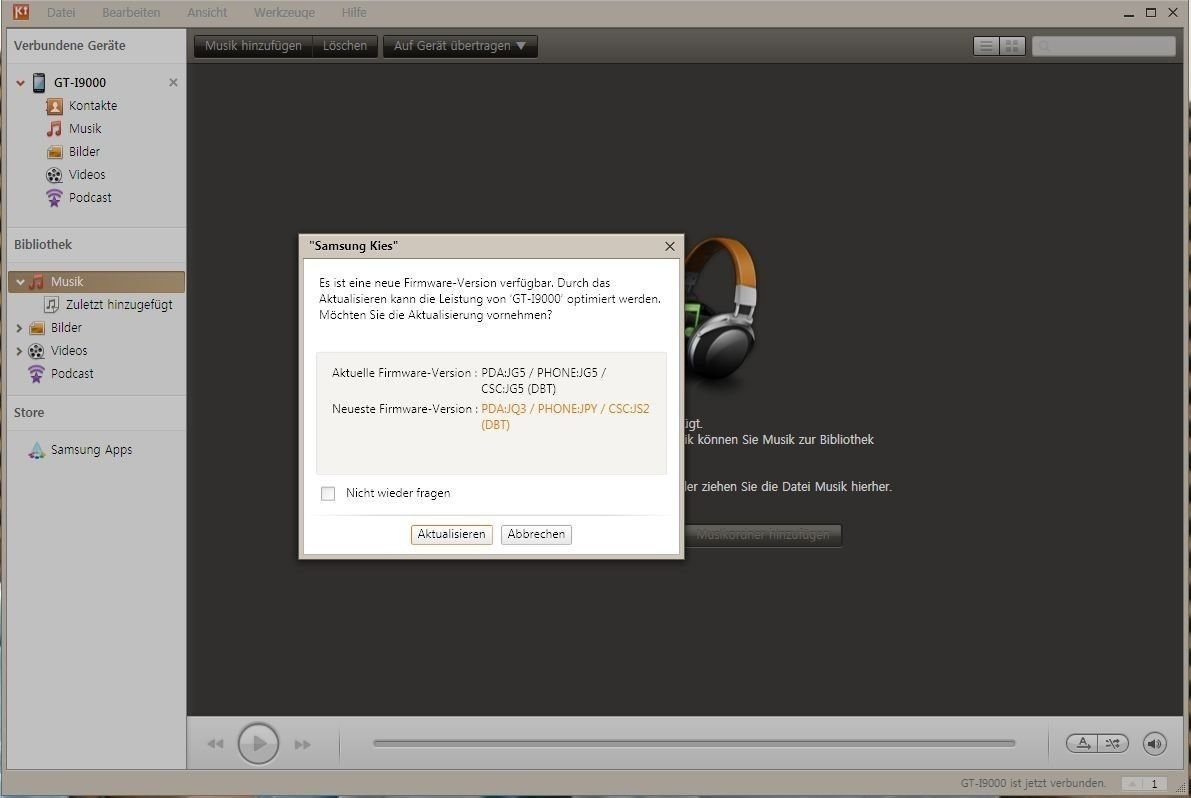Viewport: 1191px width, 798px height.
Task: Click the Kies logo icon
Action: coord(21,11)
